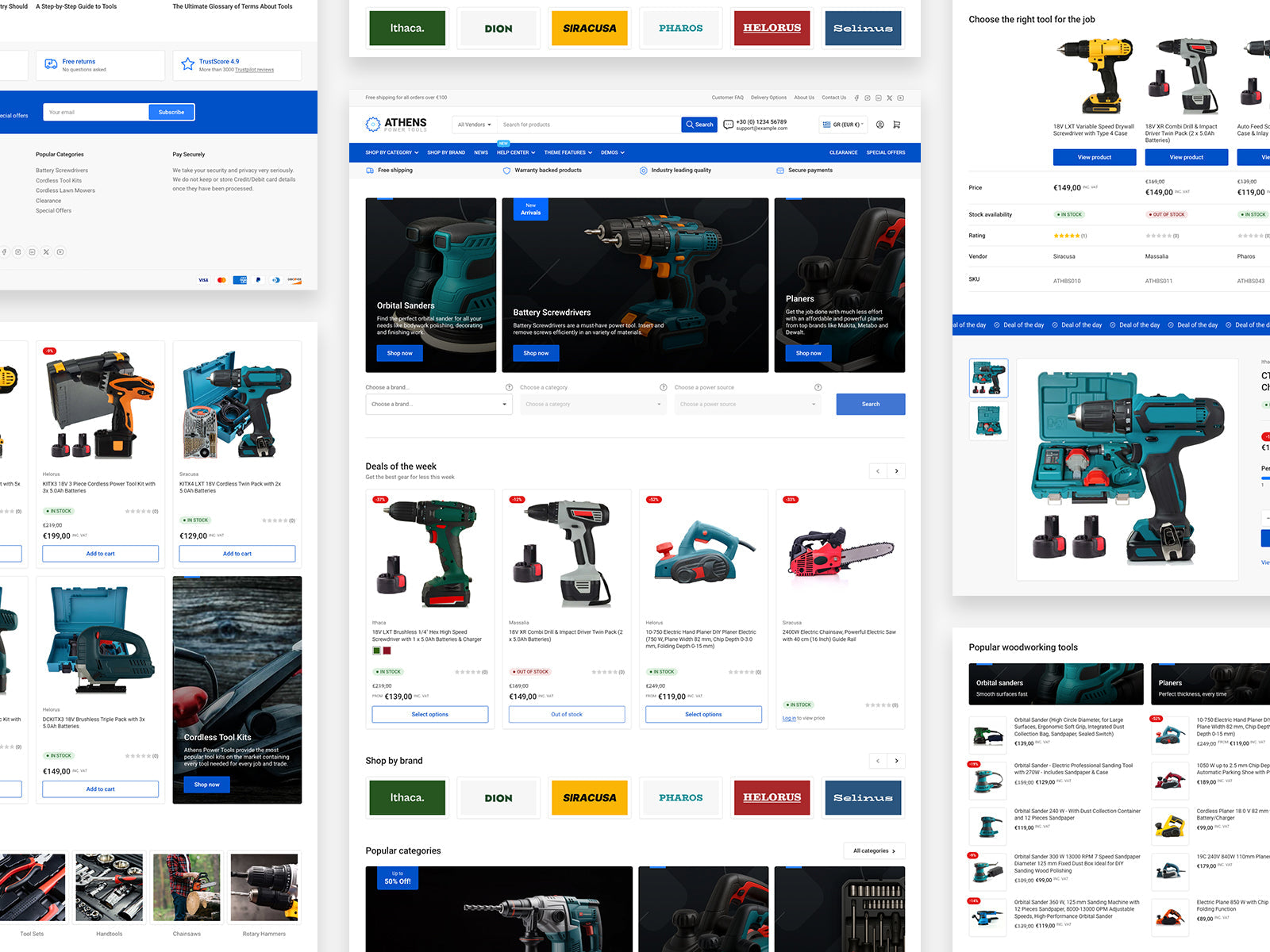
Task: Open the Chainsaws category thumbnail
Action: point(187,888)
